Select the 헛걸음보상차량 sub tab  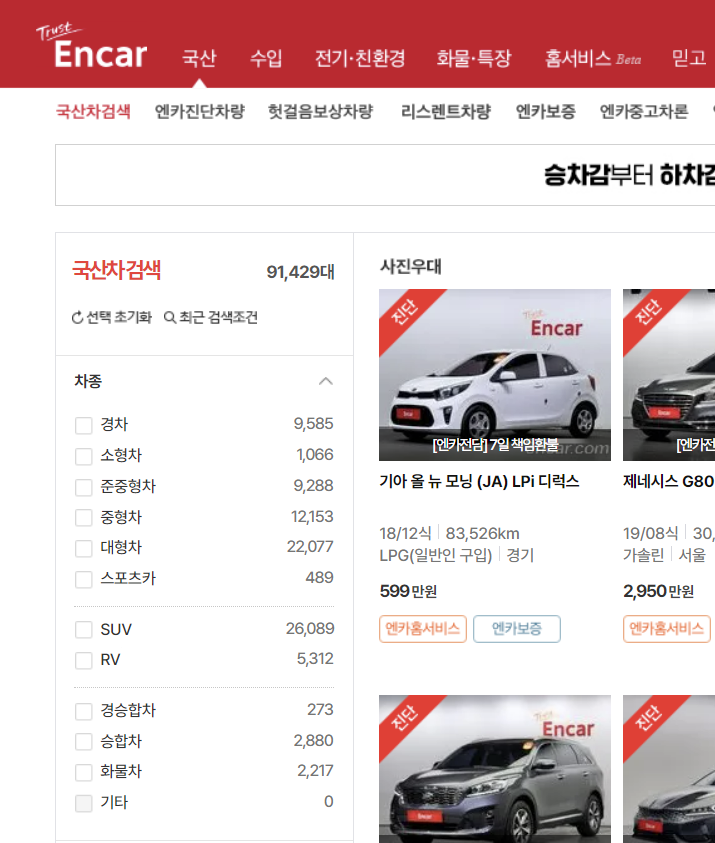tap(320, 111)
